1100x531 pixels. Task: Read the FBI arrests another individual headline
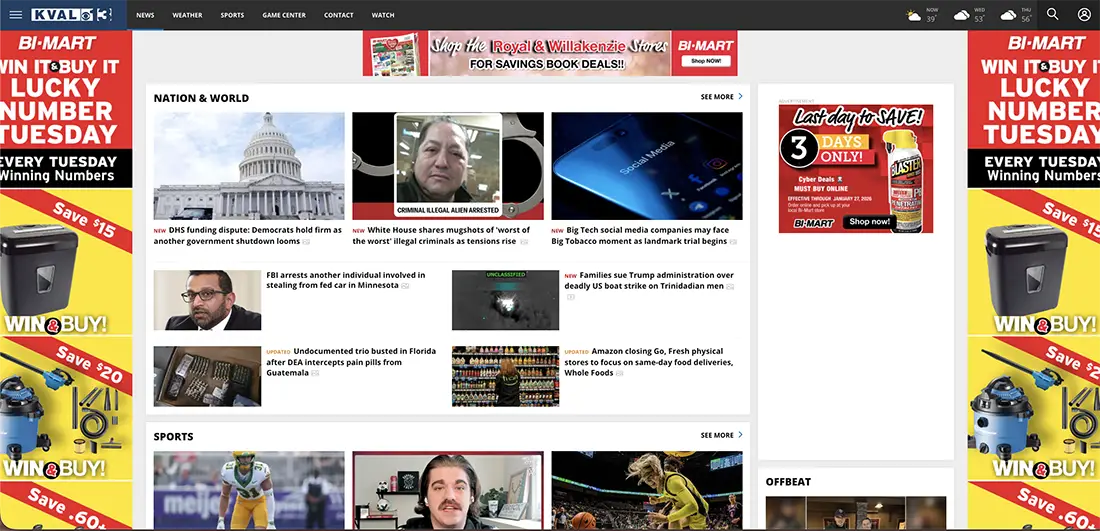click(346, 280)
